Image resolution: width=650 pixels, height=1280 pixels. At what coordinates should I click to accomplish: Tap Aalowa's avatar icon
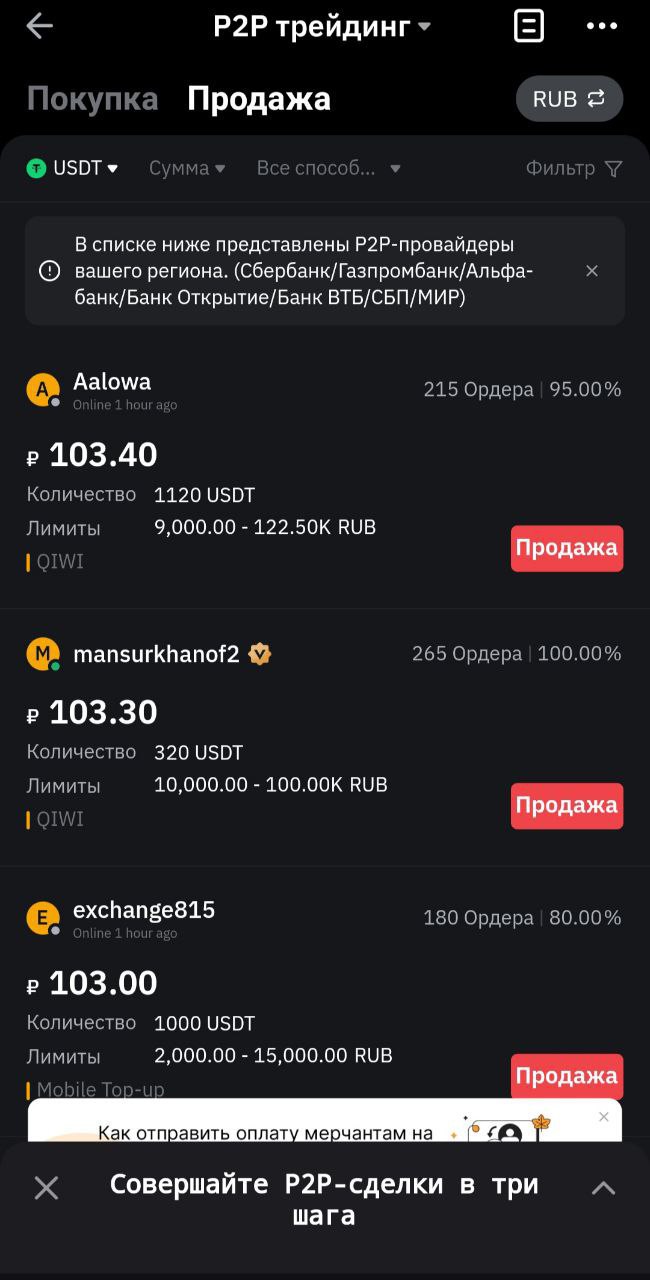pyautogui.click(x=42, y=390)
